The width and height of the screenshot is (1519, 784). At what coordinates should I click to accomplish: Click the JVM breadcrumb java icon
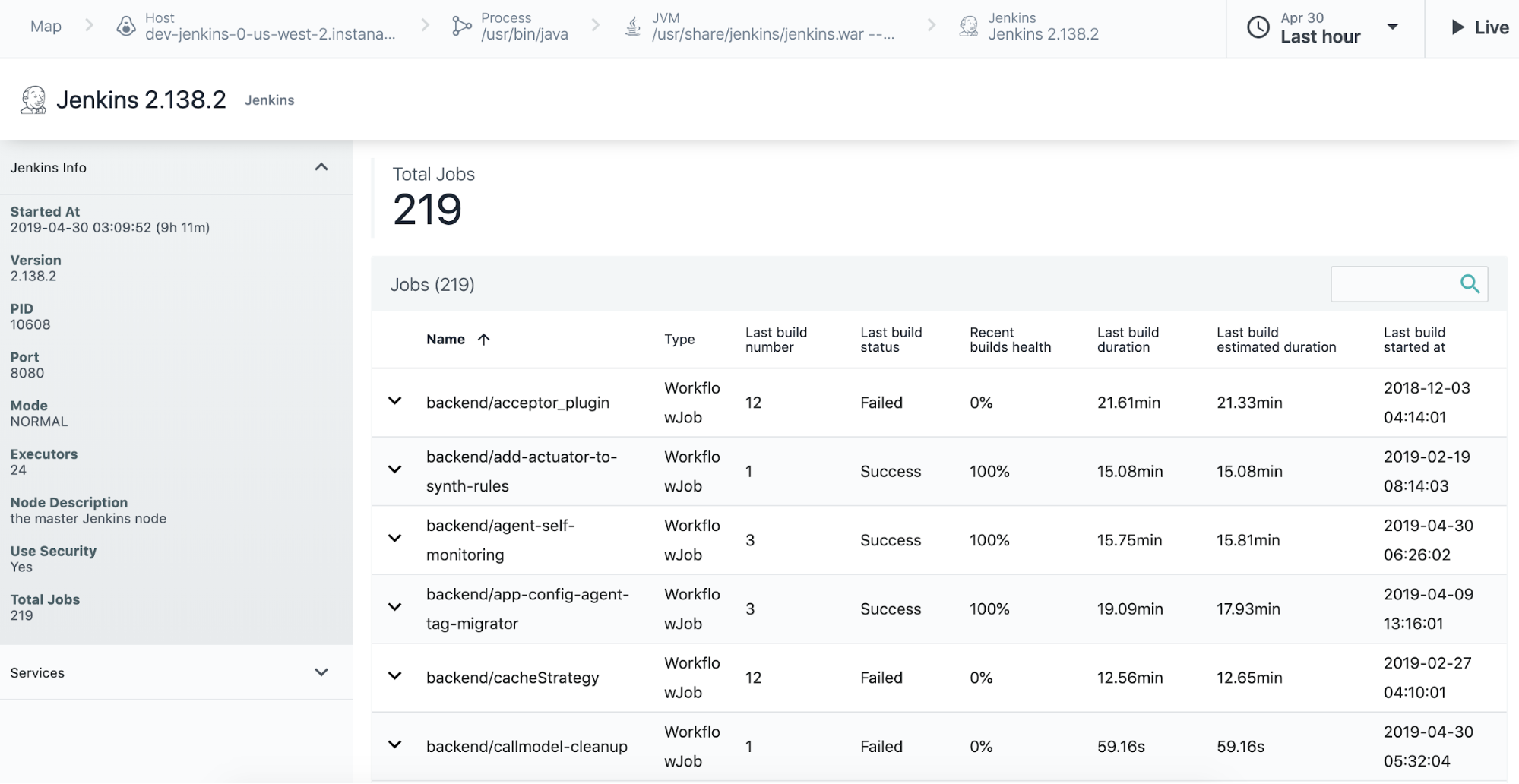pyautogui.click(x=632, y=27)
